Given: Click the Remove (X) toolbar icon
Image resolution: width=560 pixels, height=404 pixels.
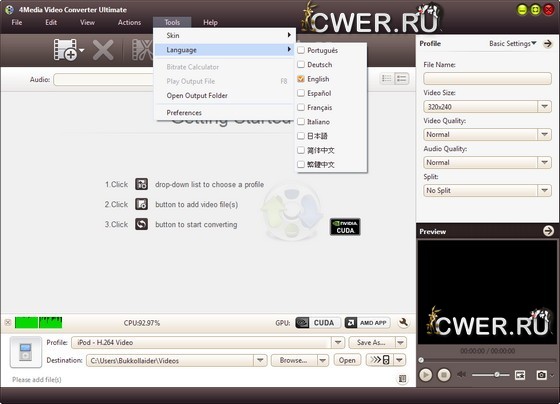Looking at the screenshot, I should click(103, 50).
